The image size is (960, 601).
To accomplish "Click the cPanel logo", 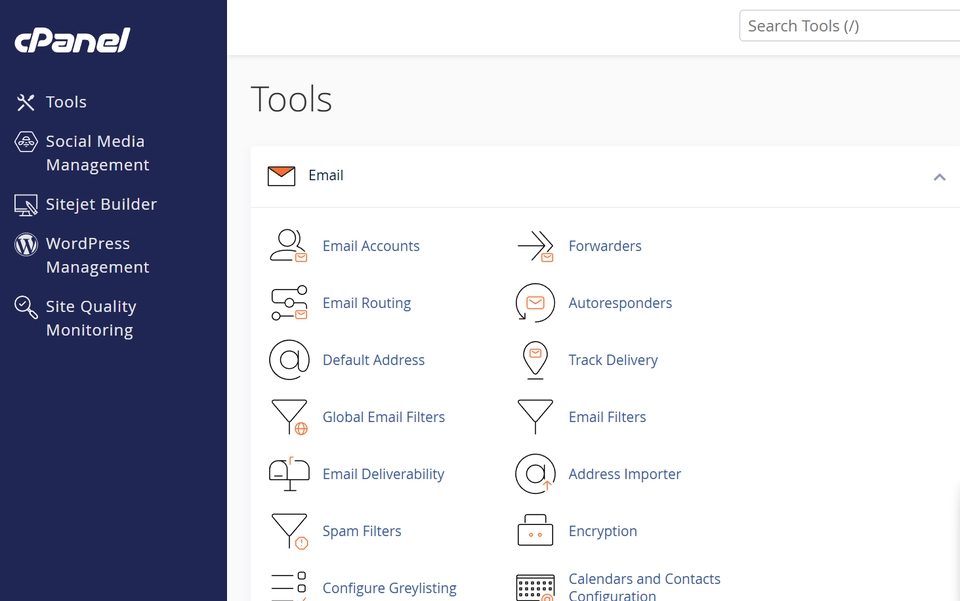I will tap(72, 40).
